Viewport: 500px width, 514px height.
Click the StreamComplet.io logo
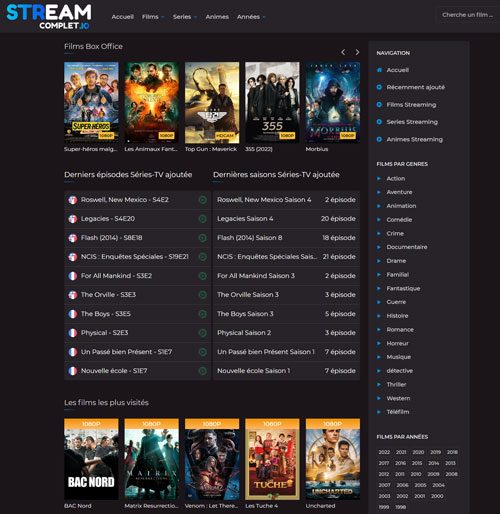(49, 17)
